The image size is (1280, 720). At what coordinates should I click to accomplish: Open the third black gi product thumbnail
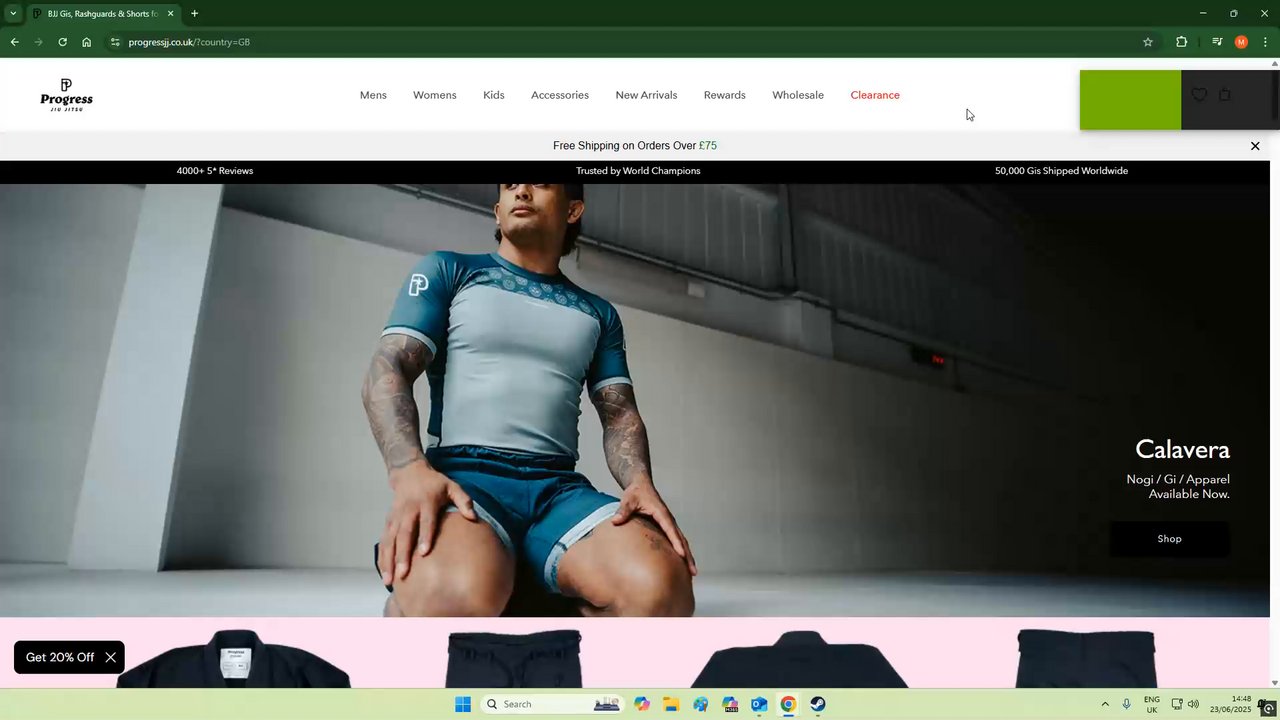point(800,658)
